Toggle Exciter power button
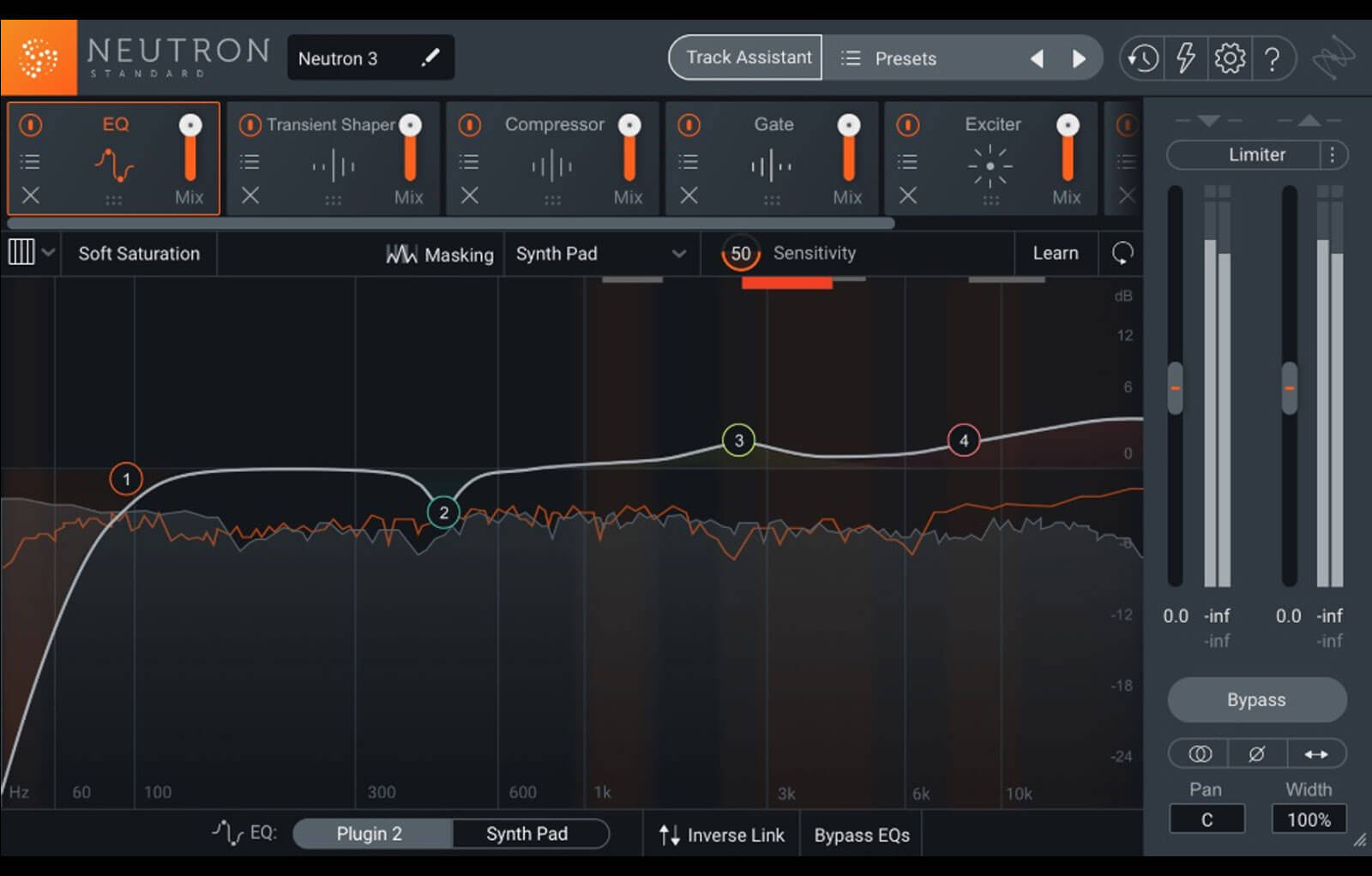 (x=908, y=125)
